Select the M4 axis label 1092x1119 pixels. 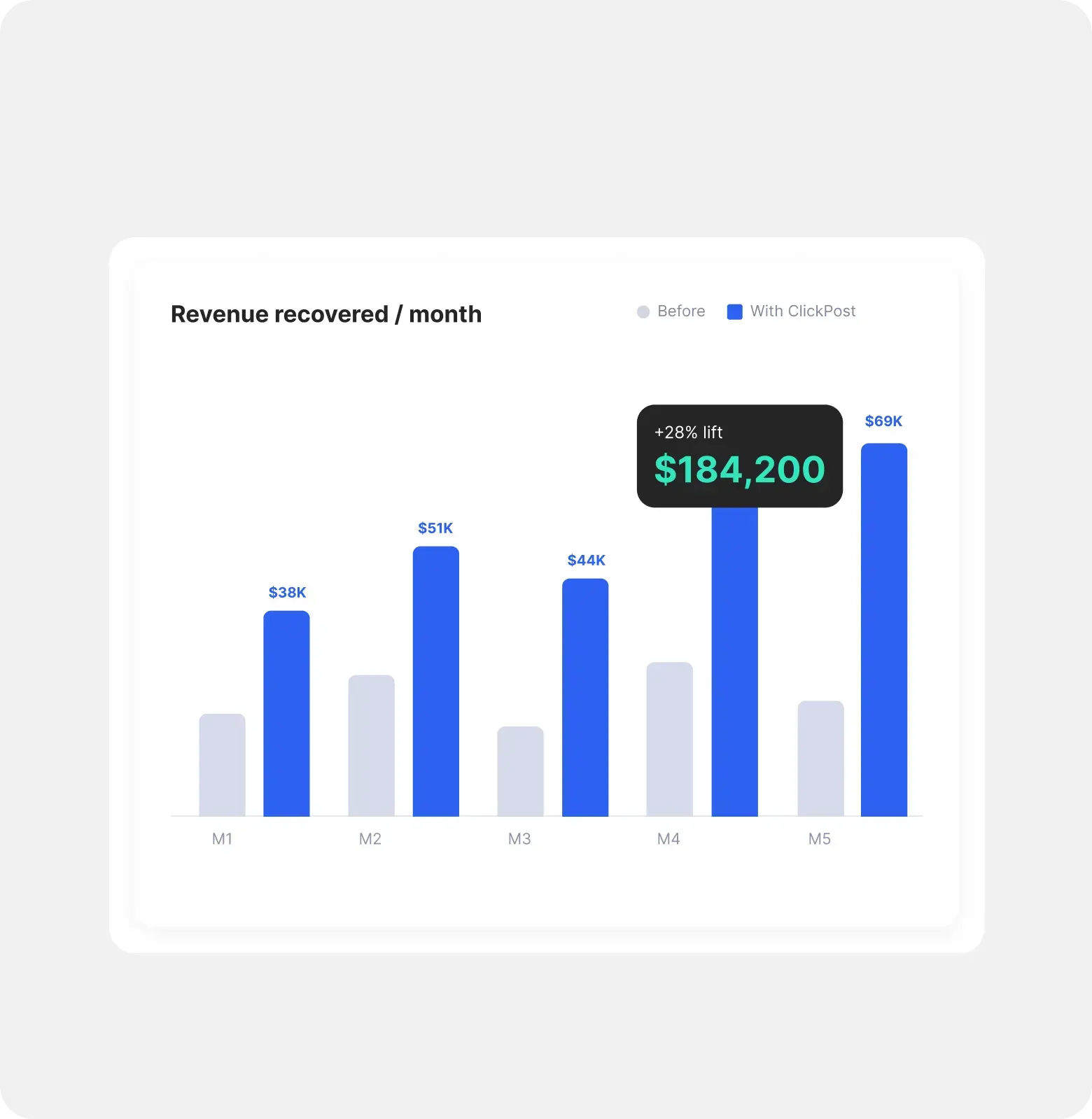pyautogui.click(x=668, y=839)
